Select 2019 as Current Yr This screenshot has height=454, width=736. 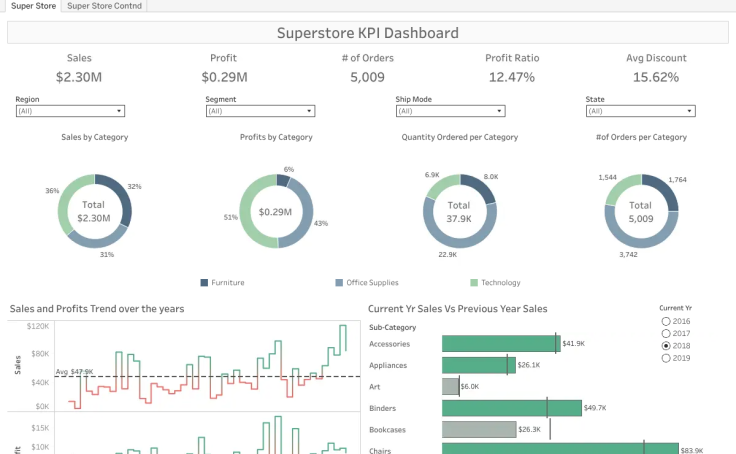(x=666, y=358)
